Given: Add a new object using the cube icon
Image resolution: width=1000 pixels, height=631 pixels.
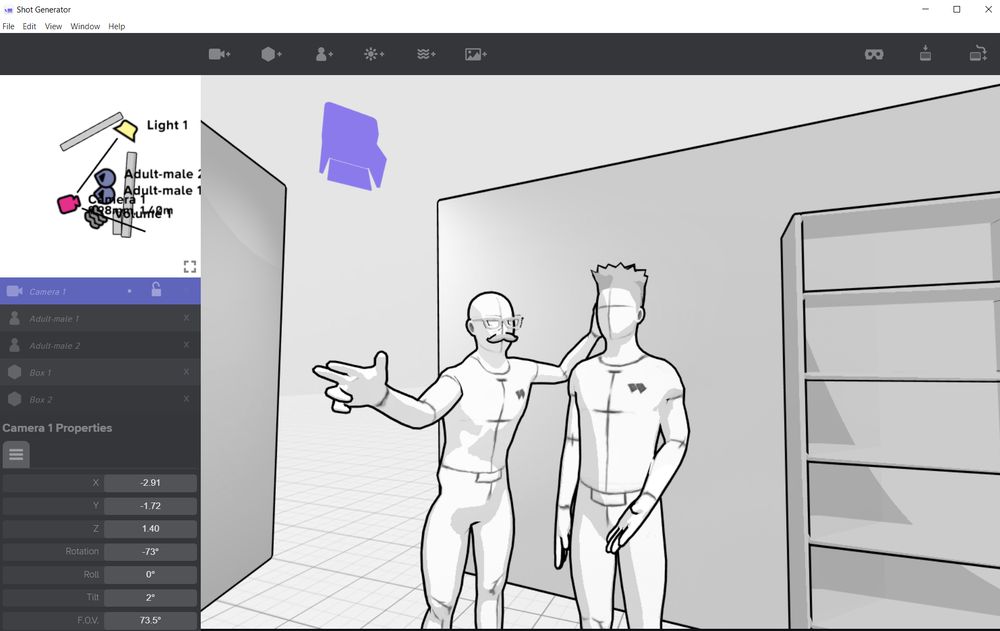Looking at the screenshot, I should 270,54.
